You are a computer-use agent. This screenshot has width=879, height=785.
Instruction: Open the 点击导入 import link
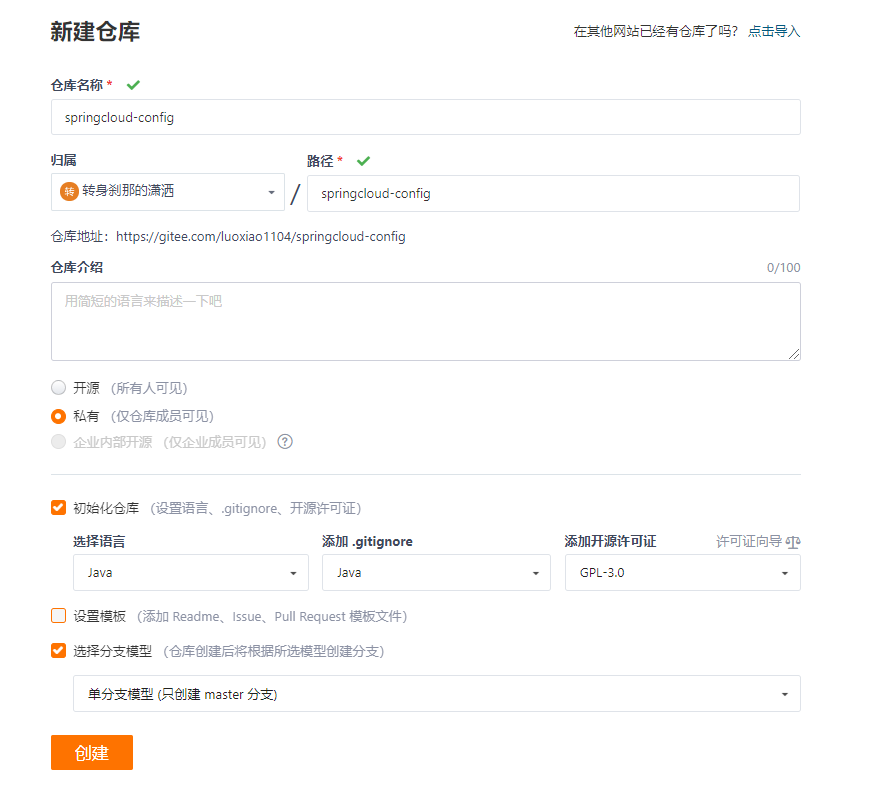pyautogui.click(x=774, y=31)
